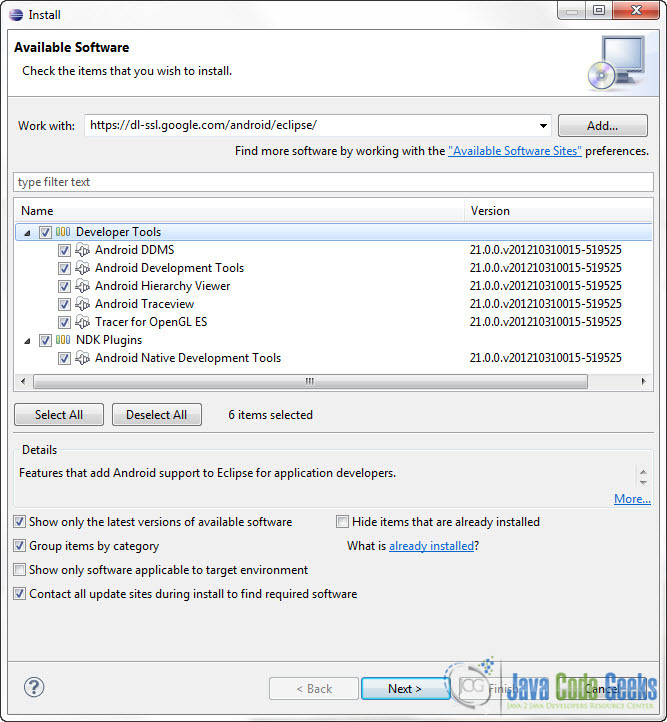Open the Available Software Sites link
667x722 pixels.
(x=515, y=151)
